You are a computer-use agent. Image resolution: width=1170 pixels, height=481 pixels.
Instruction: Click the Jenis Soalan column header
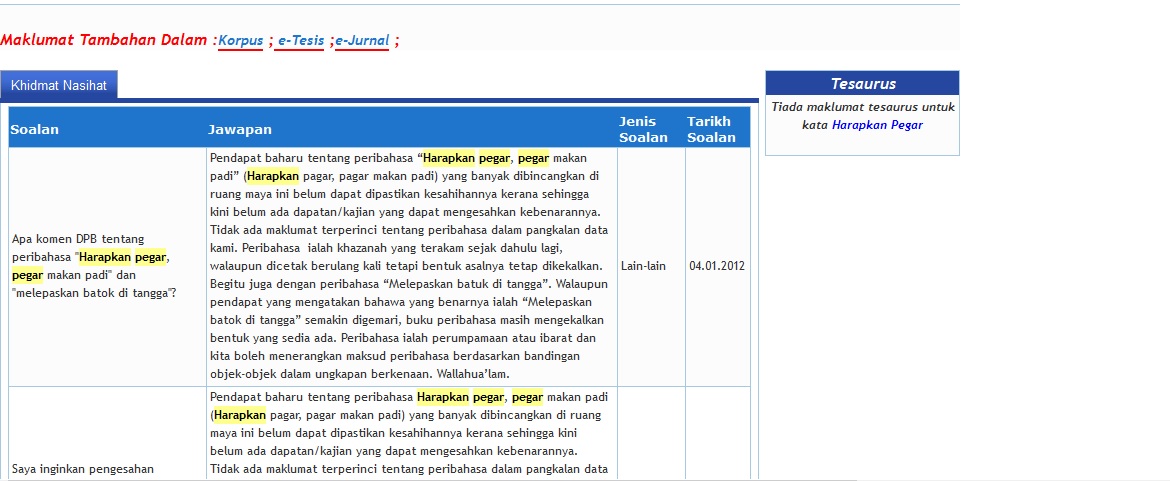[x=643, y=129]
